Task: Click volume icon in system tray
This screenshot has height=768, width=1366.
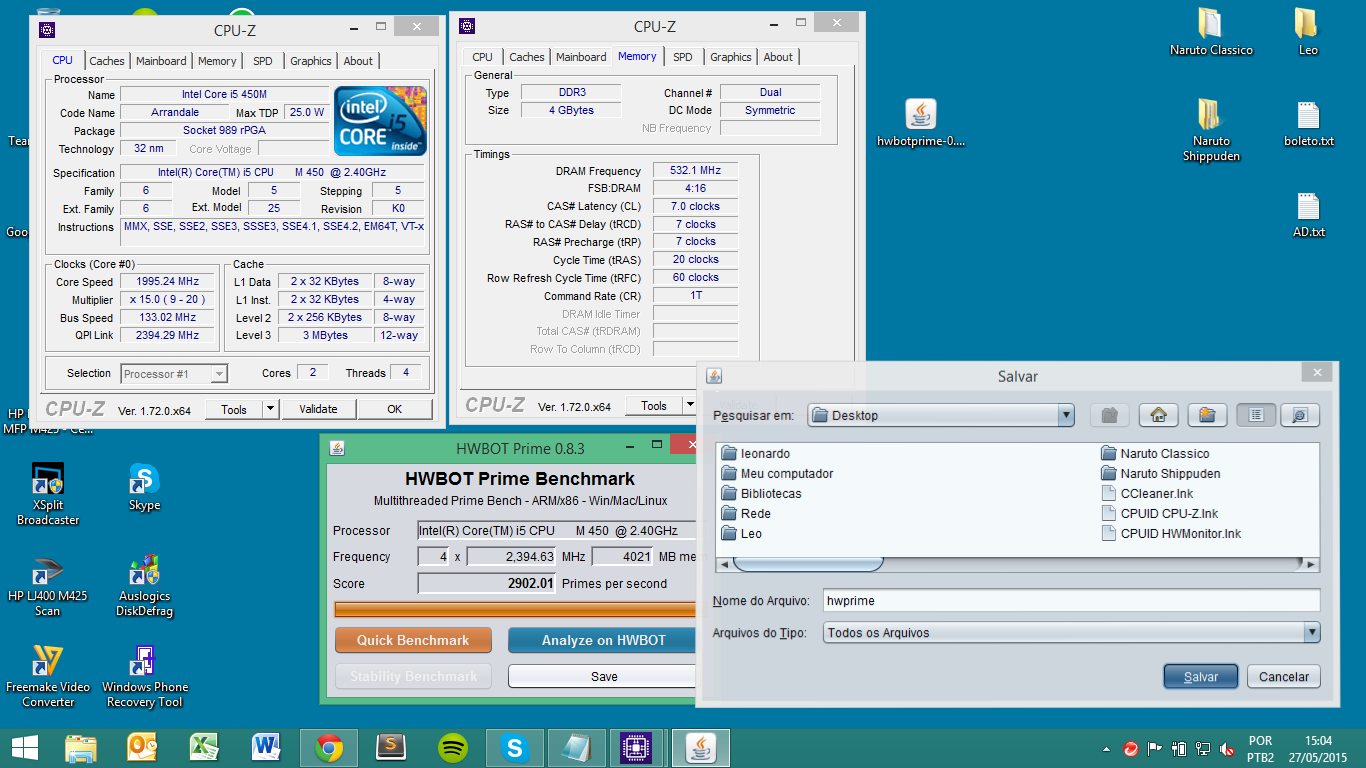Action: point(1226,749)
